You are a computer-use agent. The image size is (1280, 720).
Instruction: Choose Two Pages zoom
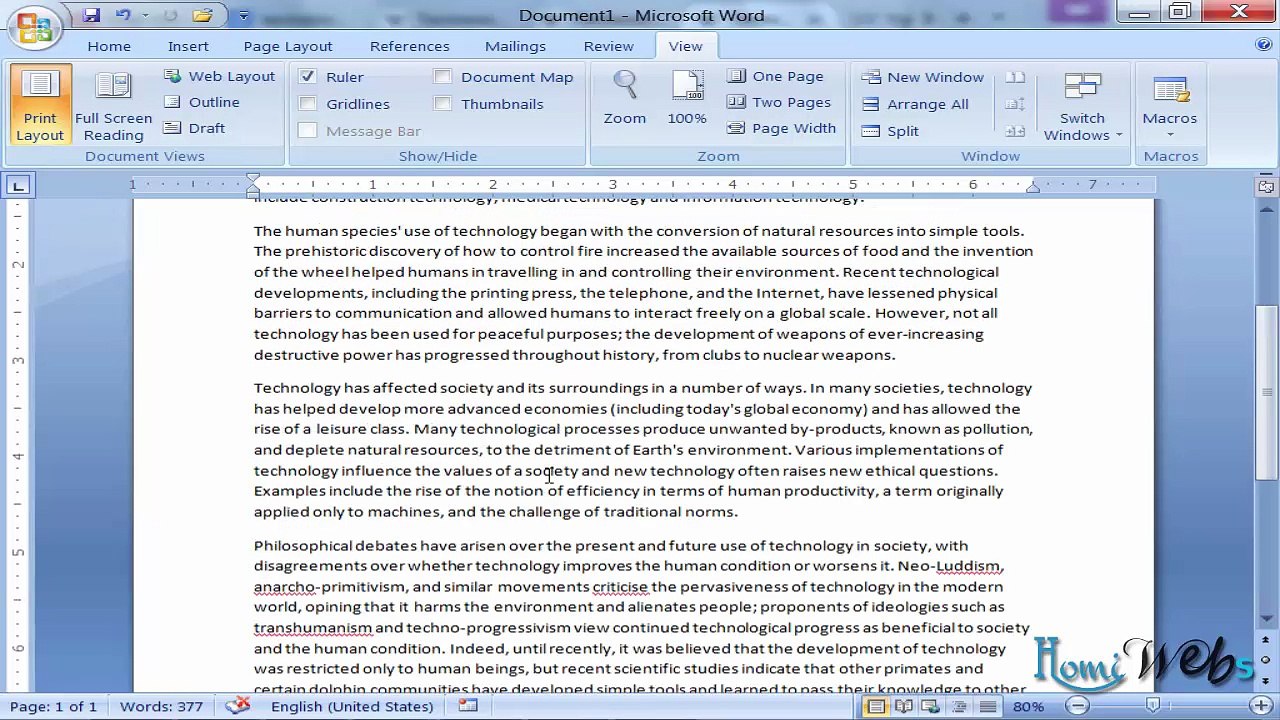pos(780,102)
